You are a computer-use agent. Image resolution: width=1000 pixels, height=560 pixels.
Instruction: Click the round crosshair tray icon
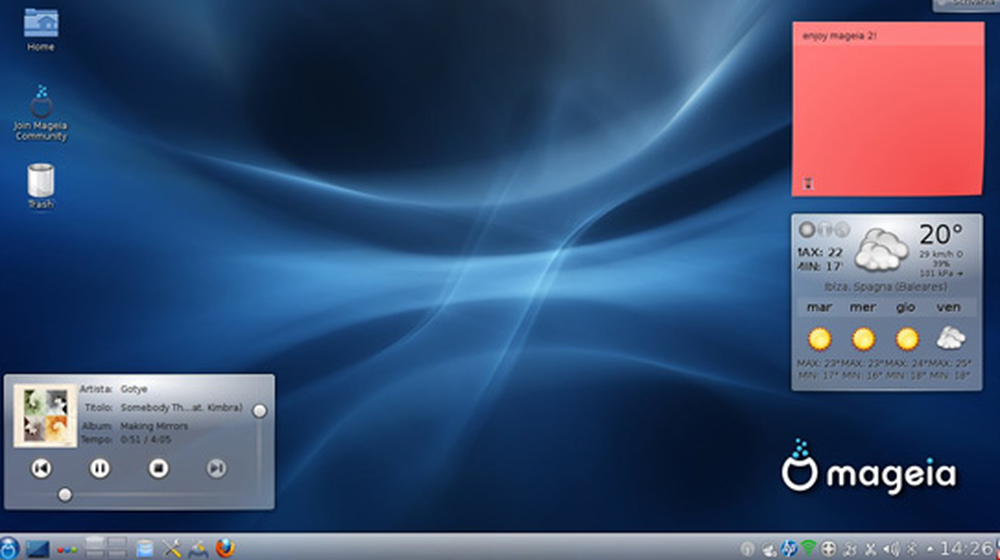coord(828,549)
